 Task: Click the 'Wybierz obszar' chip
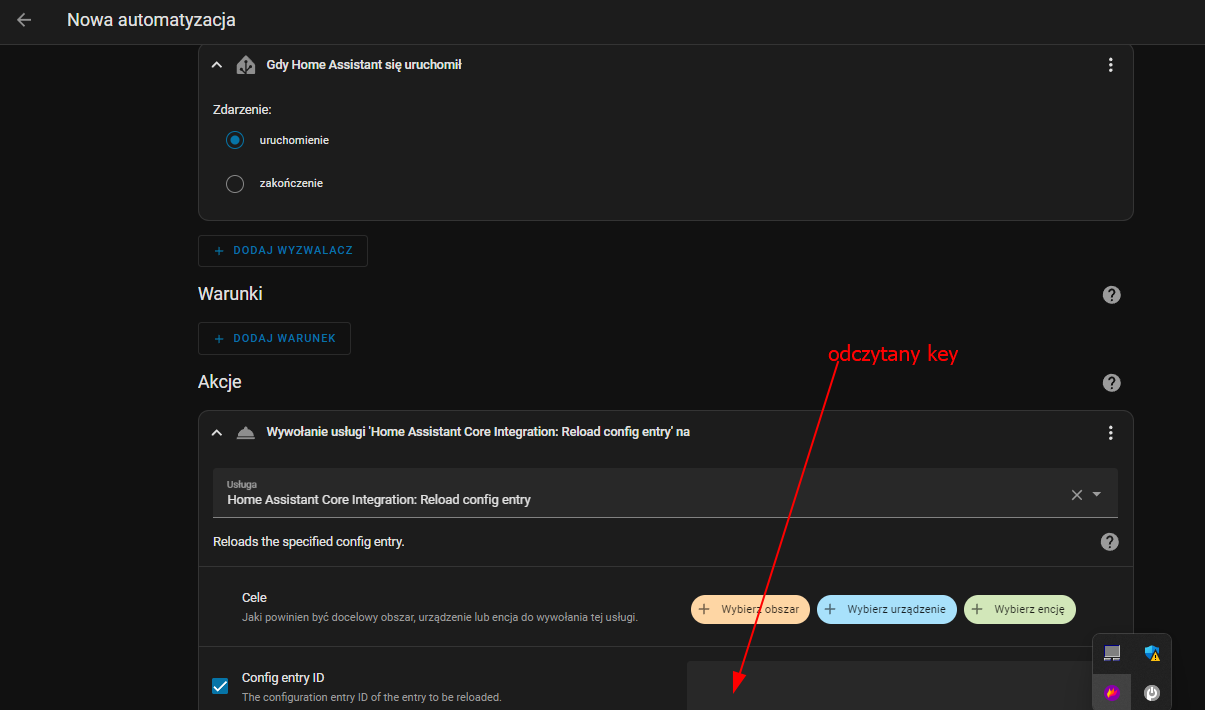click(x=750, y=609)
